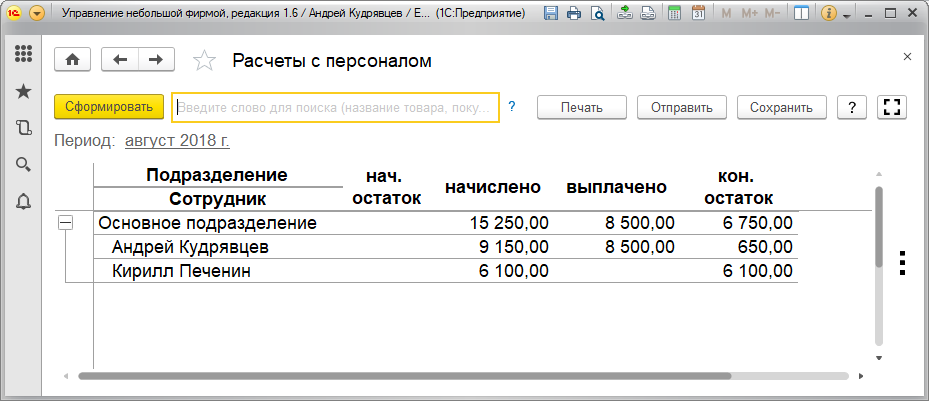929x401 pixels.
Task: Click Сформировать button
Action: coord(109,107)
